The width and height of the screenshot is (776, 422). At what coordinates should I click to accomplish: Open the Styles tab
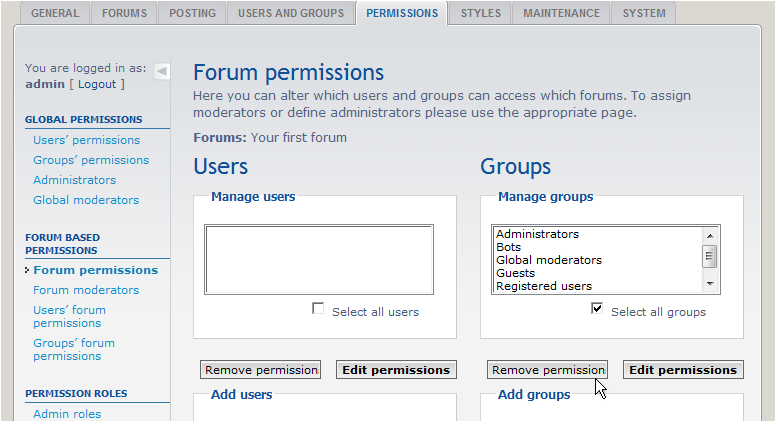click(x=481, y=13)
